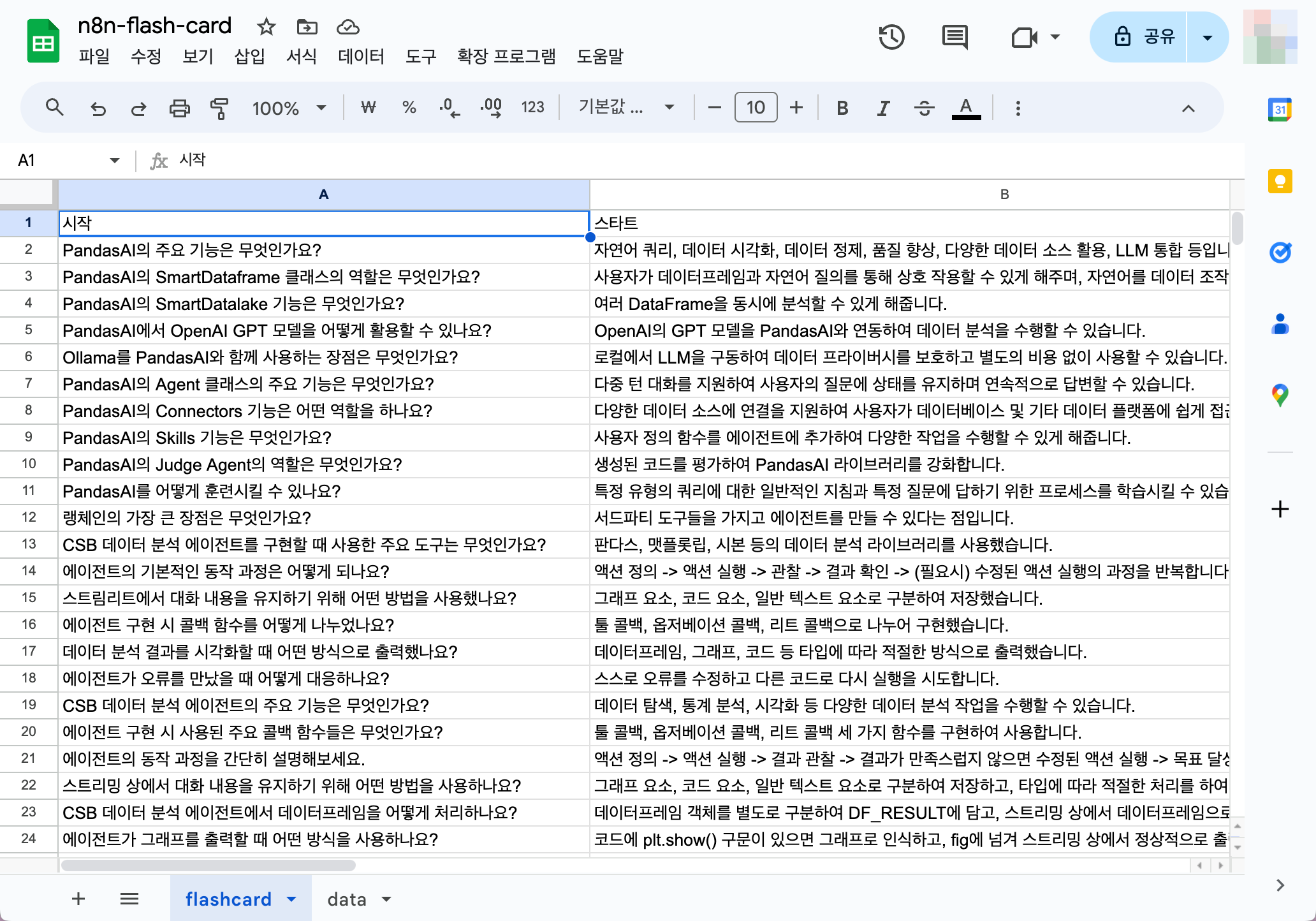The height and width of the screenshot is (921, 1316).
Task: Open the 파일 menu
Action: coord(94,56)
